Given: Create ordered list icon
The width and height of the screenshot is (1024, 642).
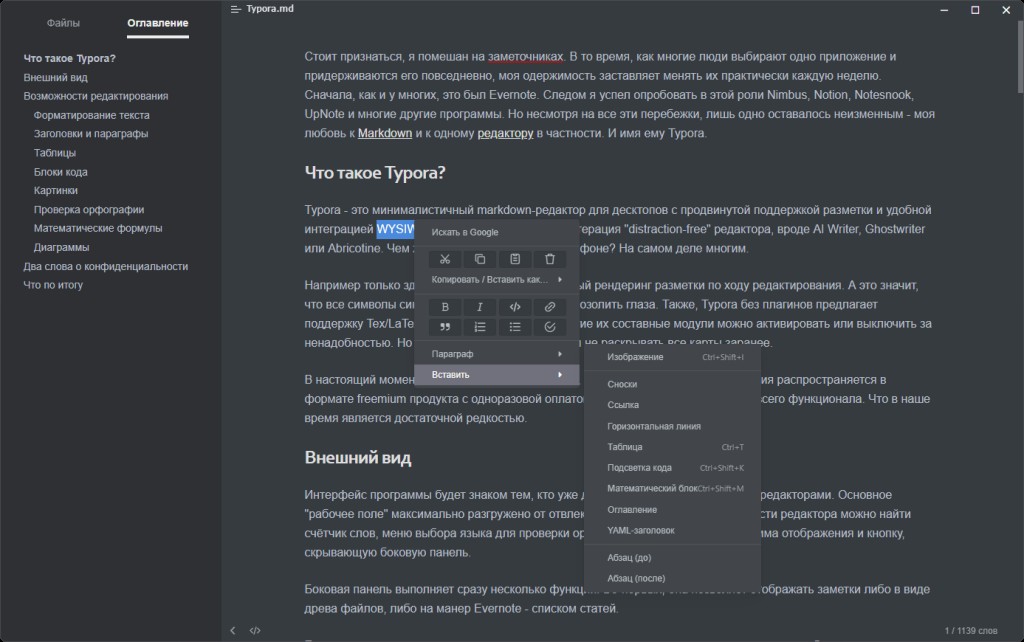Looking at the screenshot, I should tap(480, 327).
